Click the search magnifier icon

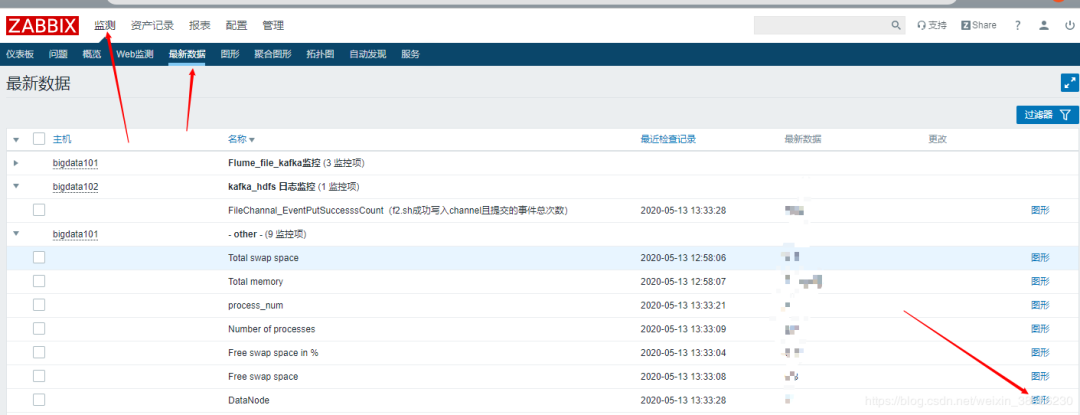click(896, 25)
